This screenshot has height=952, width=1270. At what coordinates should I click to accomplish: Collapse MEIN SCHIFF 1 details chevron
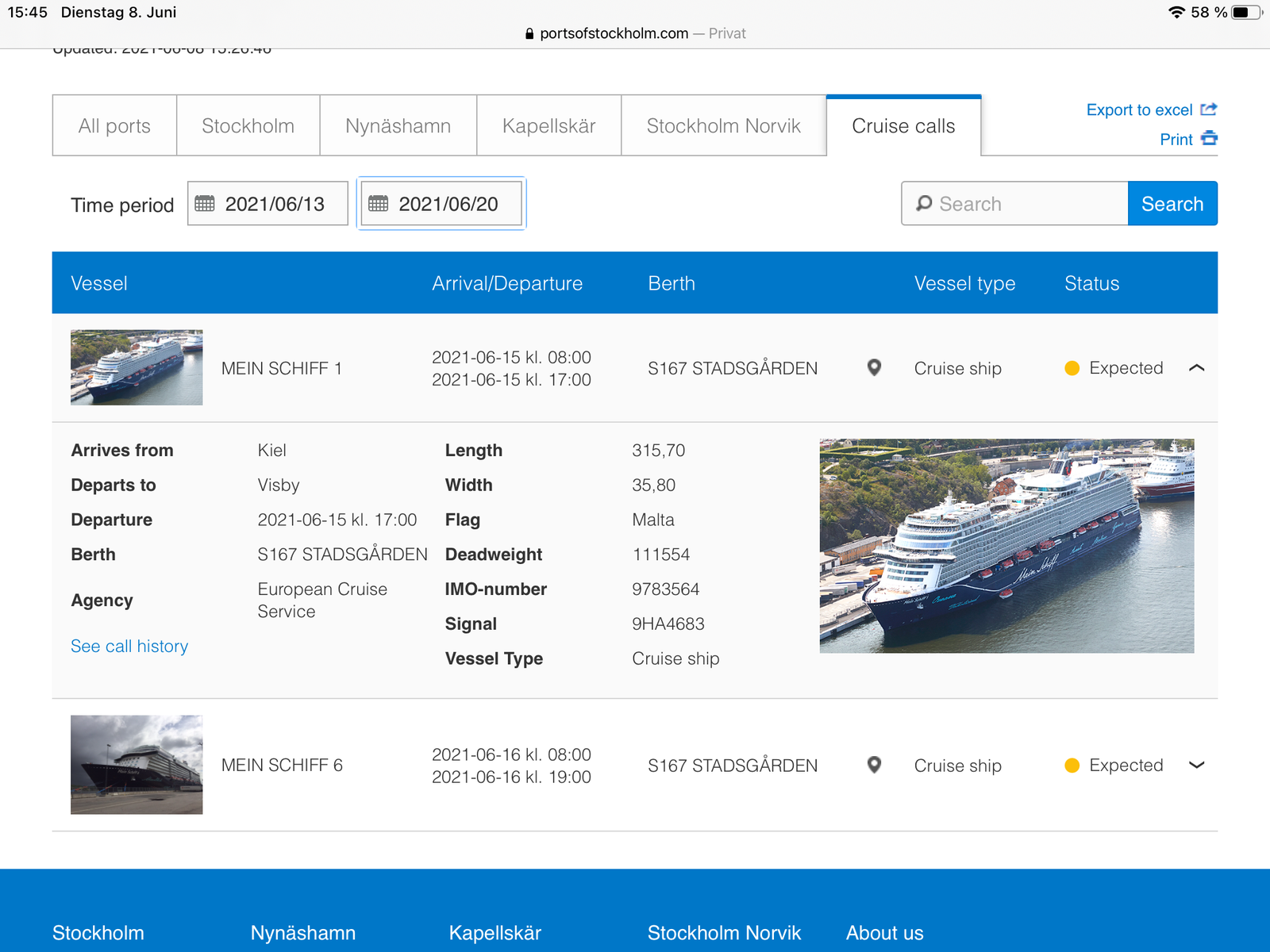click(x=1196, y=368)
